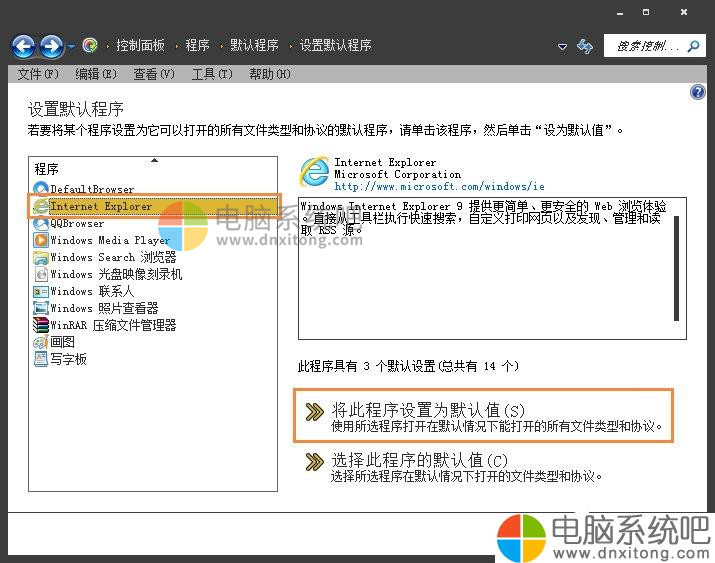The width and height of the screenshot is (715, 563).
Task: Select Windows 光盘映像刻录机 entry
Action: coord(116,274)
